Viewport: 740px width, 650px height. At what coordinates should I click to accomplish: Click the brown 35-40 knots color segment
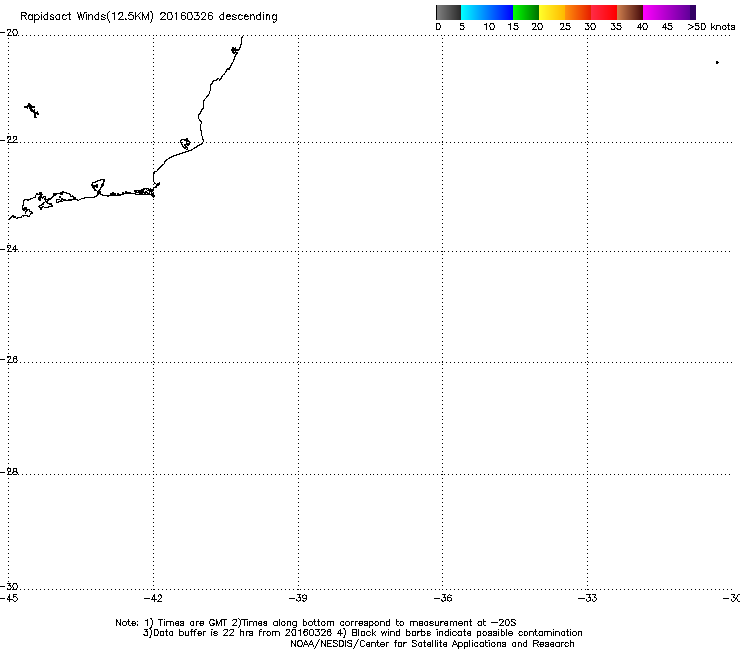[630, 12]
